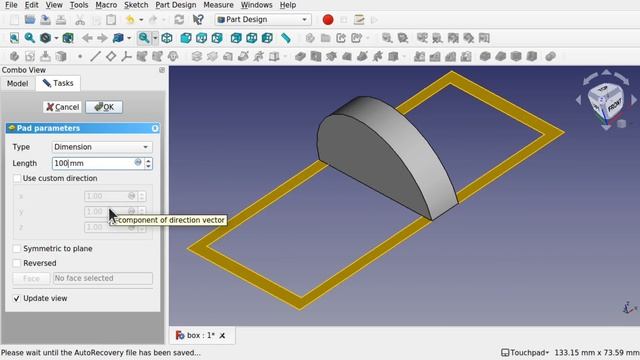
Task: Save the current document
Action: [45, 20]
